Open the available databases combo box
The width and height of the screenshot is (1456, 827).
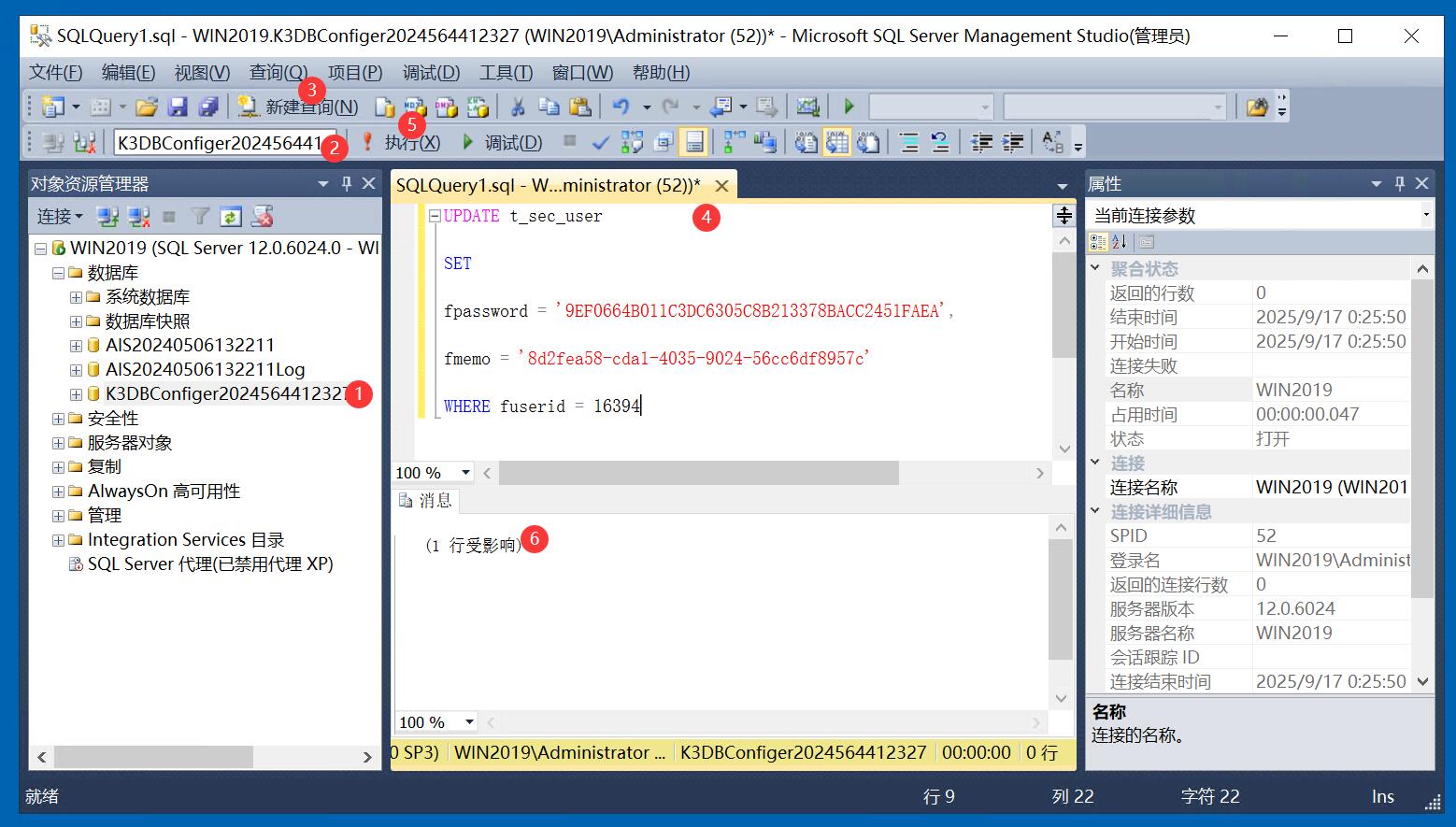[x=225, y=142]
